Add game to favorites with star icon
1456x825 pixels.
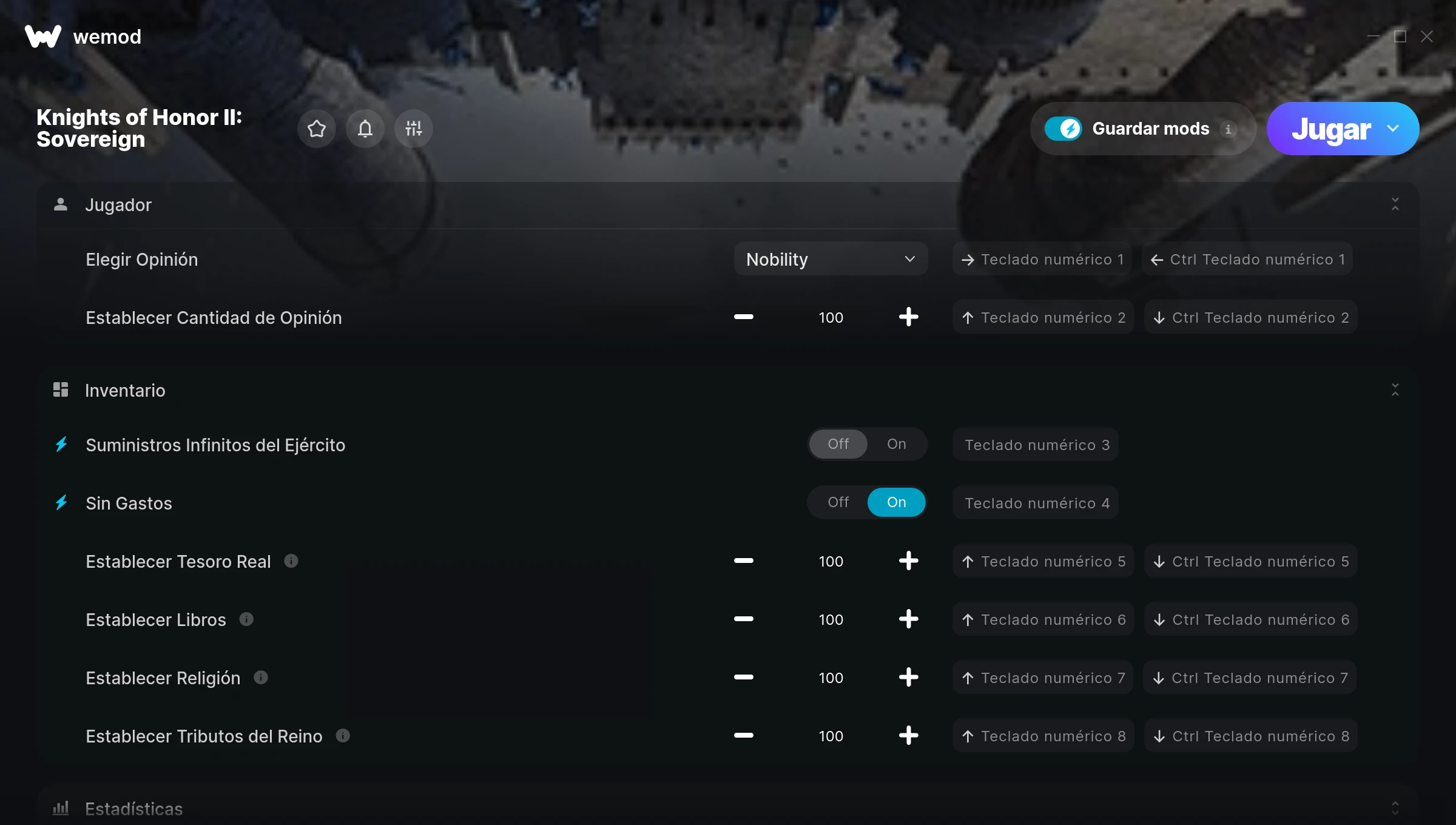click(x=316, y=129)
